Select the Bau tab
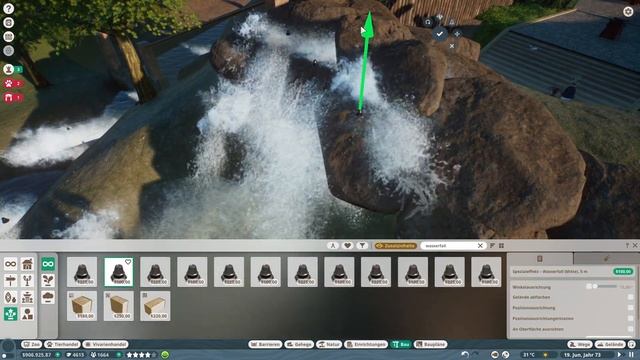Image resolution: width=640 pixels, height=360 pixels. [401, 344]
